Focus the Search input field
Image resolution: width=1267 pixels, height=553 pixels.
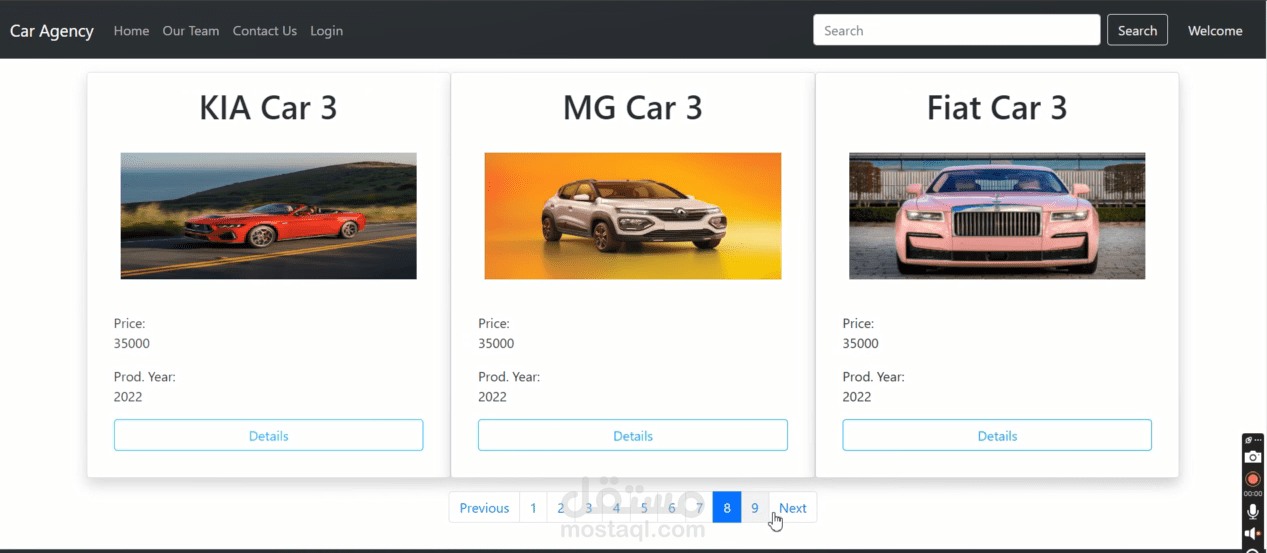(x=957, y=30)
